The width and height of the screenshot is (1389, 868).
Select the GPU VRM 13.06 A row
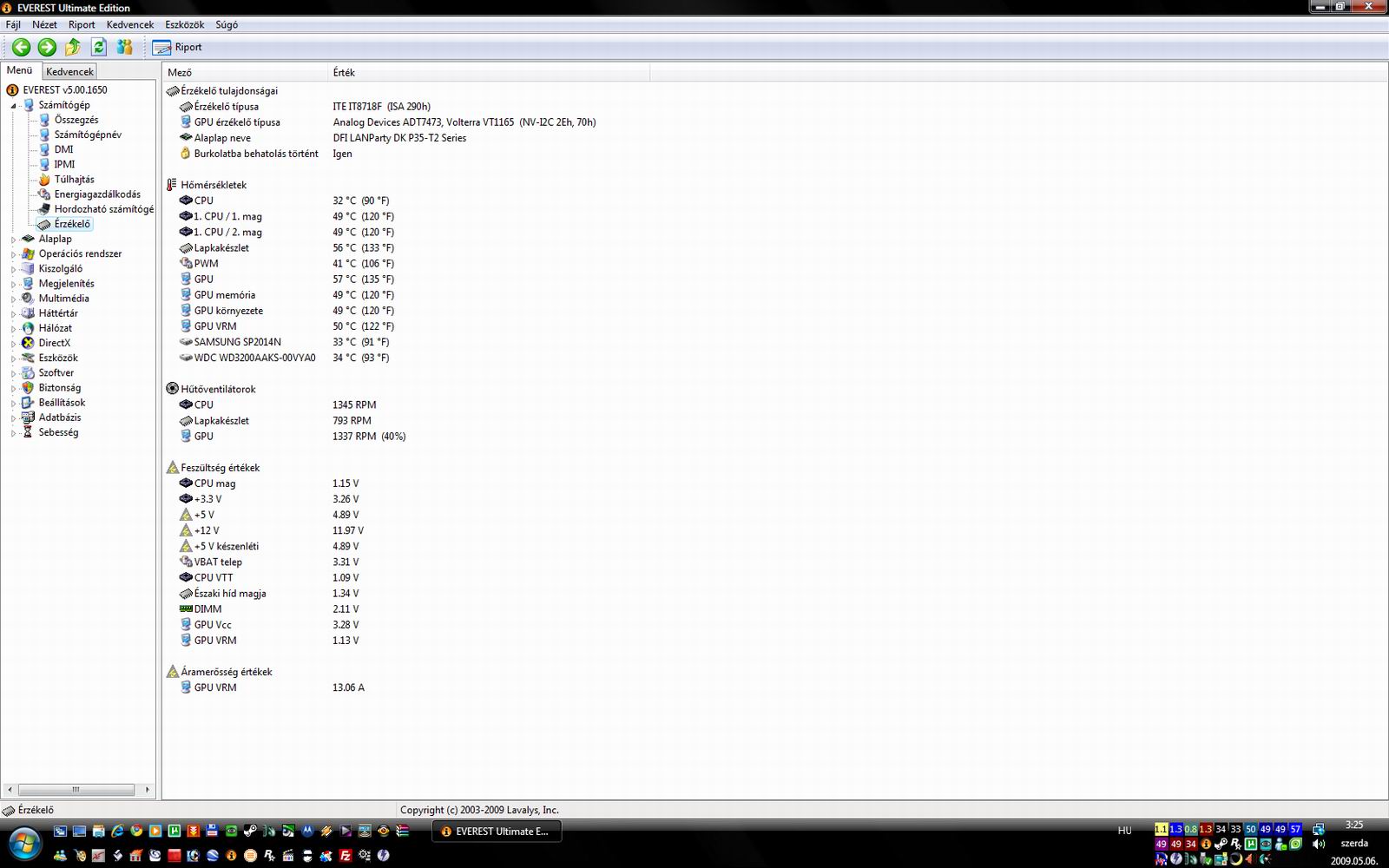click(x=272, y=687)
